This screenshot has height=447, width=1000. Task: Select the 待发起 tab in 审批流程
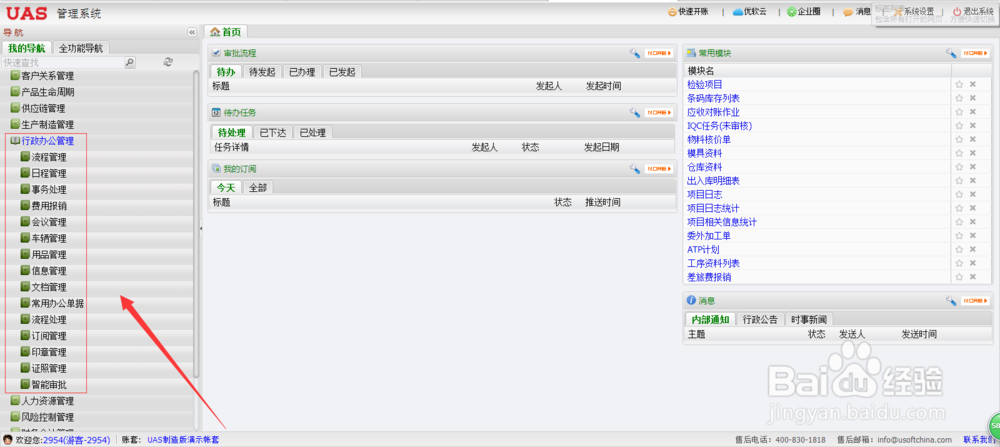point(262,71)
